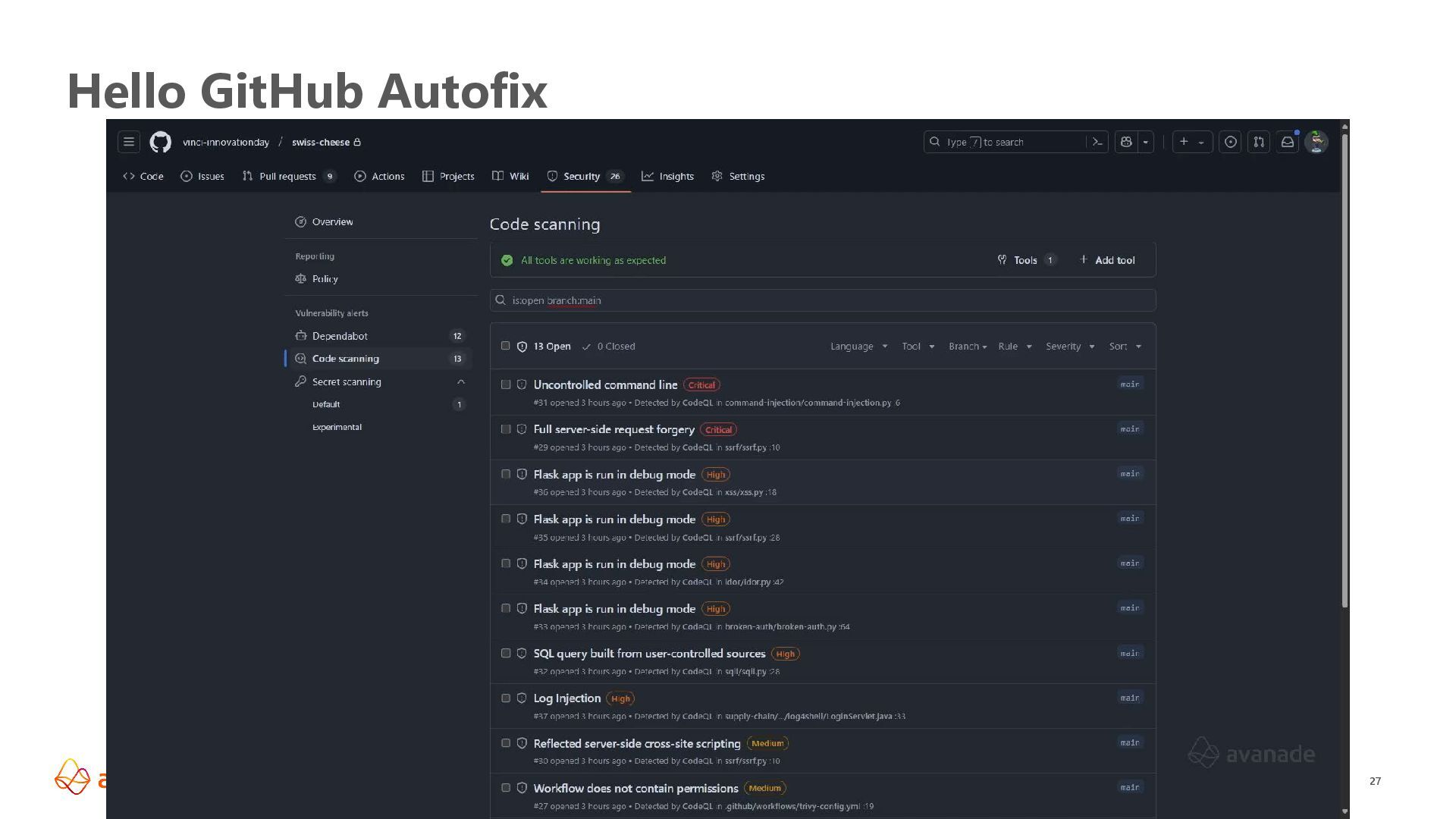The image size is (1456, 819).
Task: Open Full server-side request forgery alert
Action: 613,429
